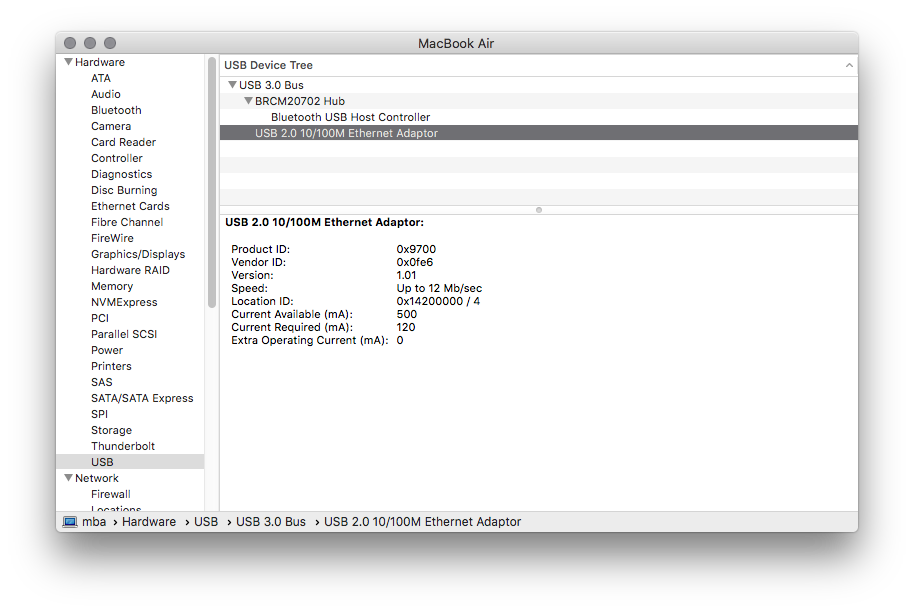Select PCI in the sidebar
The width and height of the screenshot is (914, 612).
(100, 318)
